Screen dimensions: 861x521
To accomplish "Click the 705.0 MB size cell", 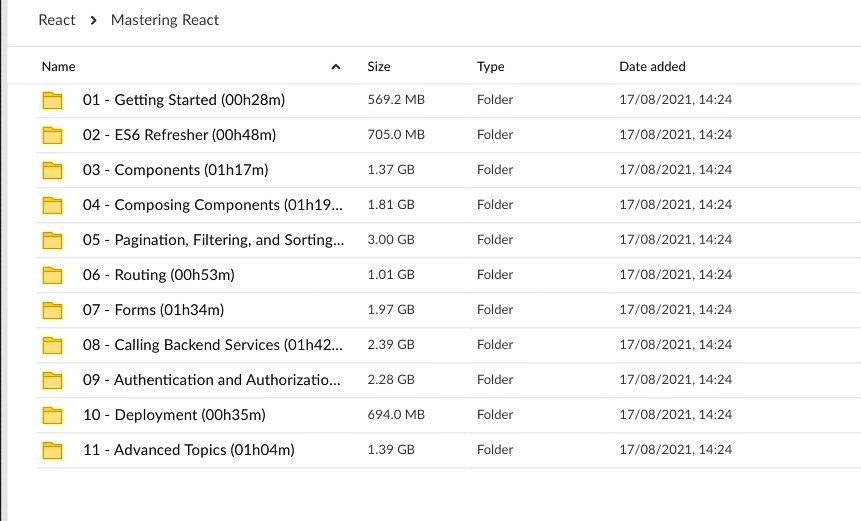I will tap(396, 135).
